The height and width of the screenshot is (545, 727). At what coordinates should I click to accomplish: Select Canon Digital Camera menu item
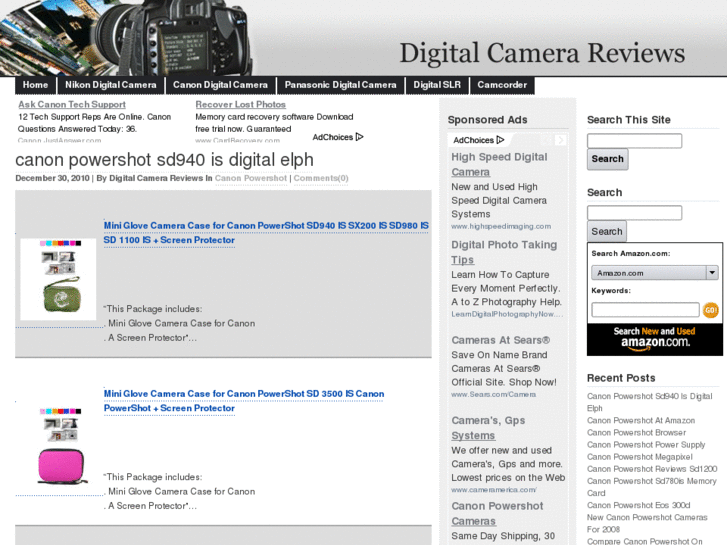coord(220,85)
